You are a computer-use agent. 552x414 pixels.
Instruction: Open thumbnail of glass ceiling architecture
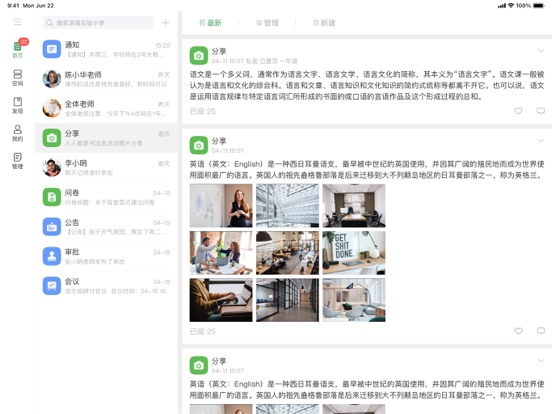288,206
